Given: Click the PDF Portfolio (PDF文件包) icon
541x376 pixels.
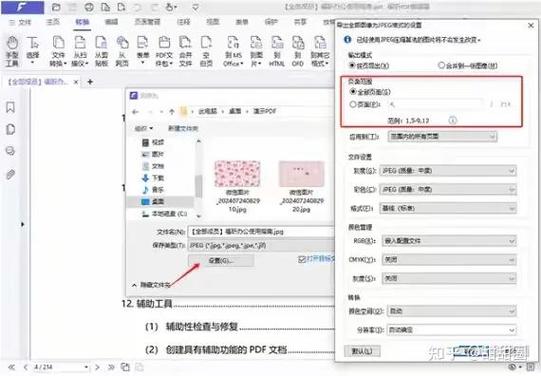Looking at the screenshot, I should pyautogui.click(x=164, y=51).
